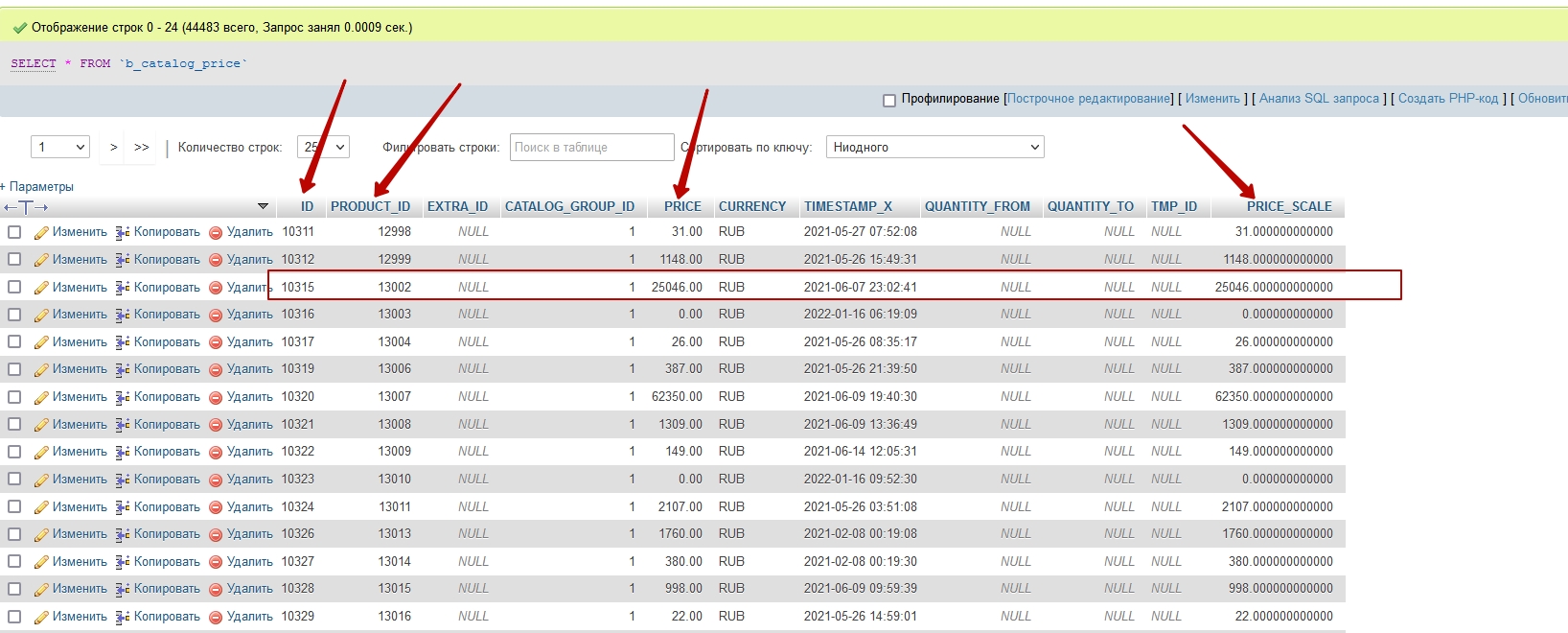The width and height of the screenshot is (1568, 633).
Task: Tick the checkbox for row 10315
Action: point(14,287)
